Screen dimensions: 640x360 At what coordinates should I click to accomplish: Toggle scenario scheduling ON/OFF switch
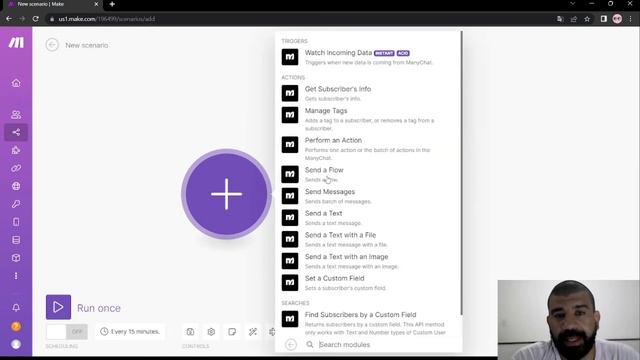(67, 332)
